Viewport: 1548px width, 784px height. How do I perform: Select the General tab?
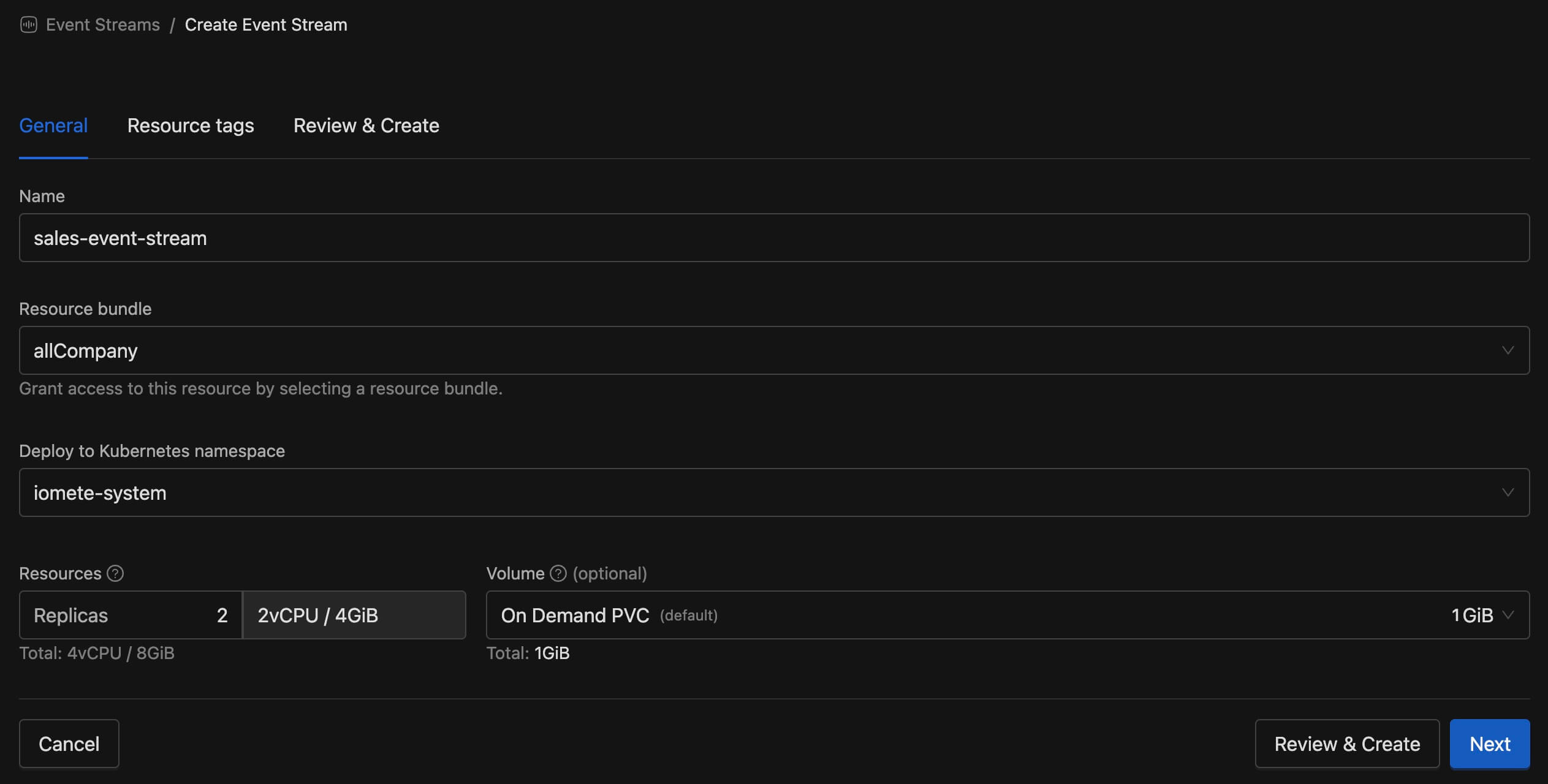(53, 126)
